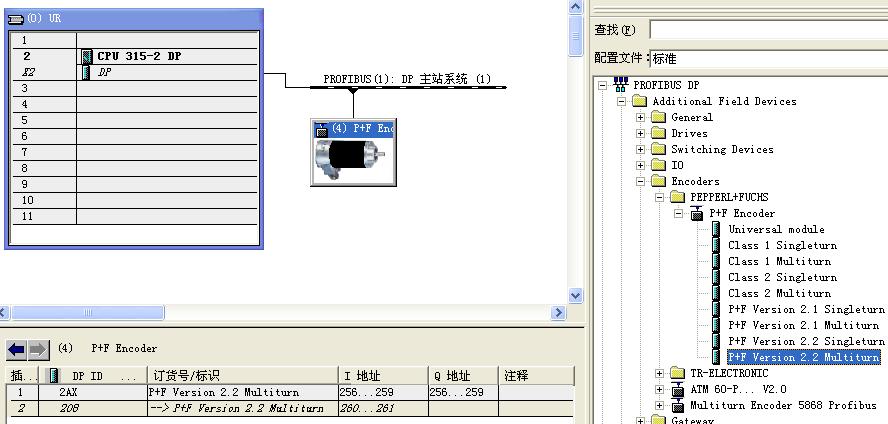Collapse the PROFIBUS DP tree node

click(602, 85)
